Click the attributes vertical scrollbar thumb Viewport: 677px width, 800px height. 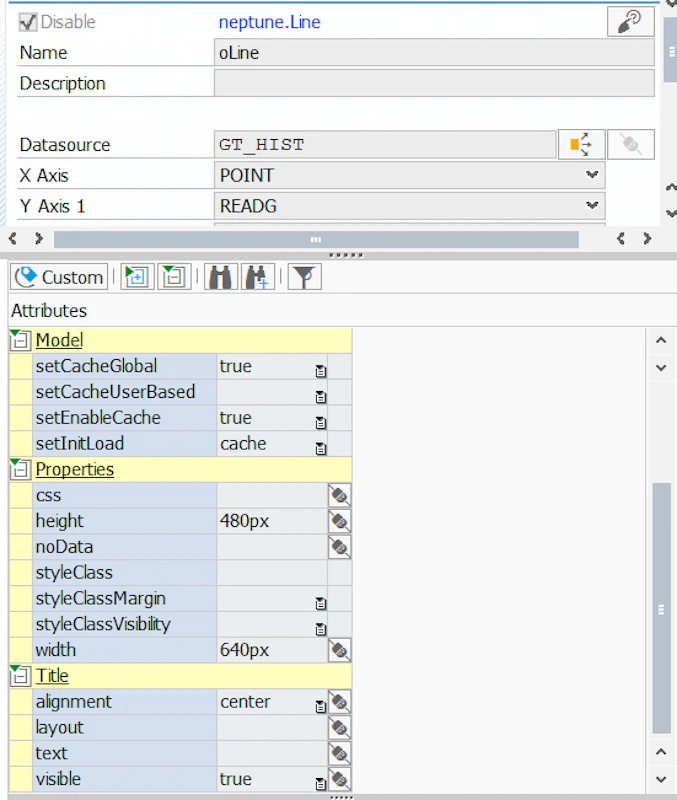click(661, 609)
